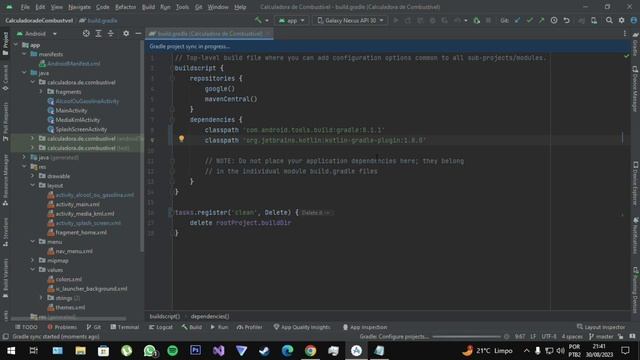The width and height of the screenshot is (640, 360).
Task: Open the Galaxy Nexus API 30 device dropdown
Action: coord(351,20)
